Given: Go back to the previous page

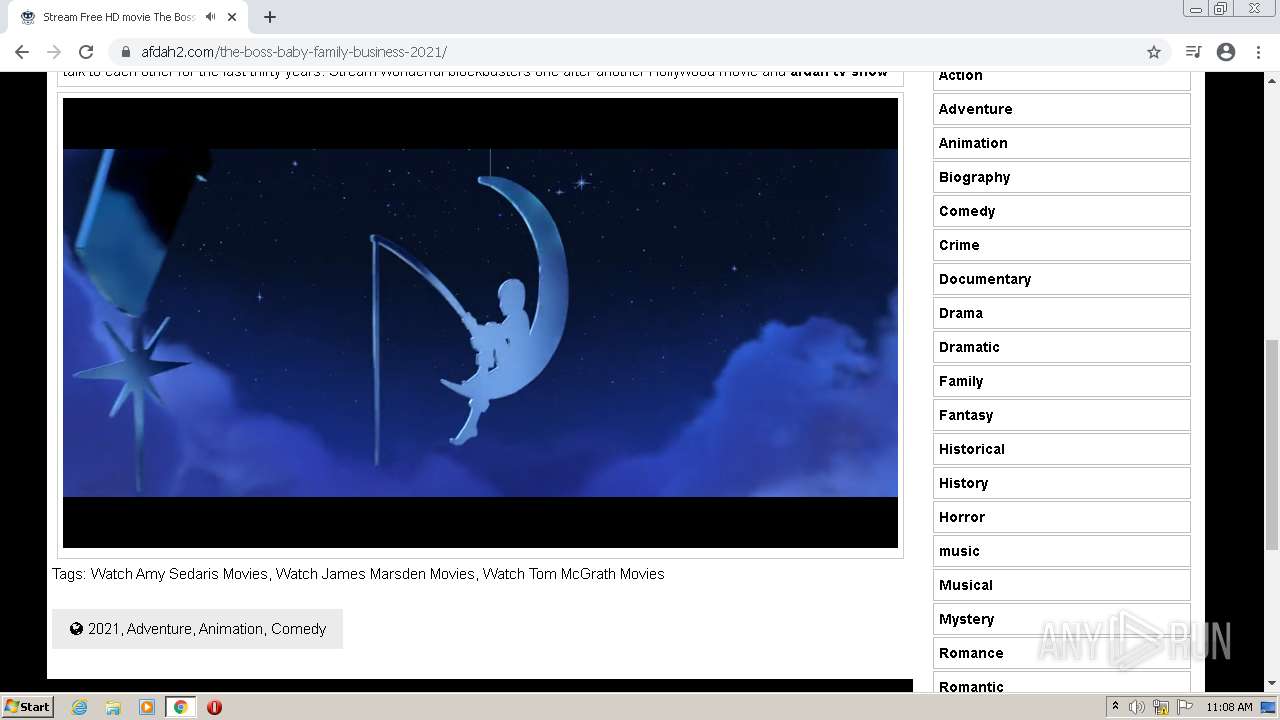Looking at the screenshot, I should click(x=22, y=52).
